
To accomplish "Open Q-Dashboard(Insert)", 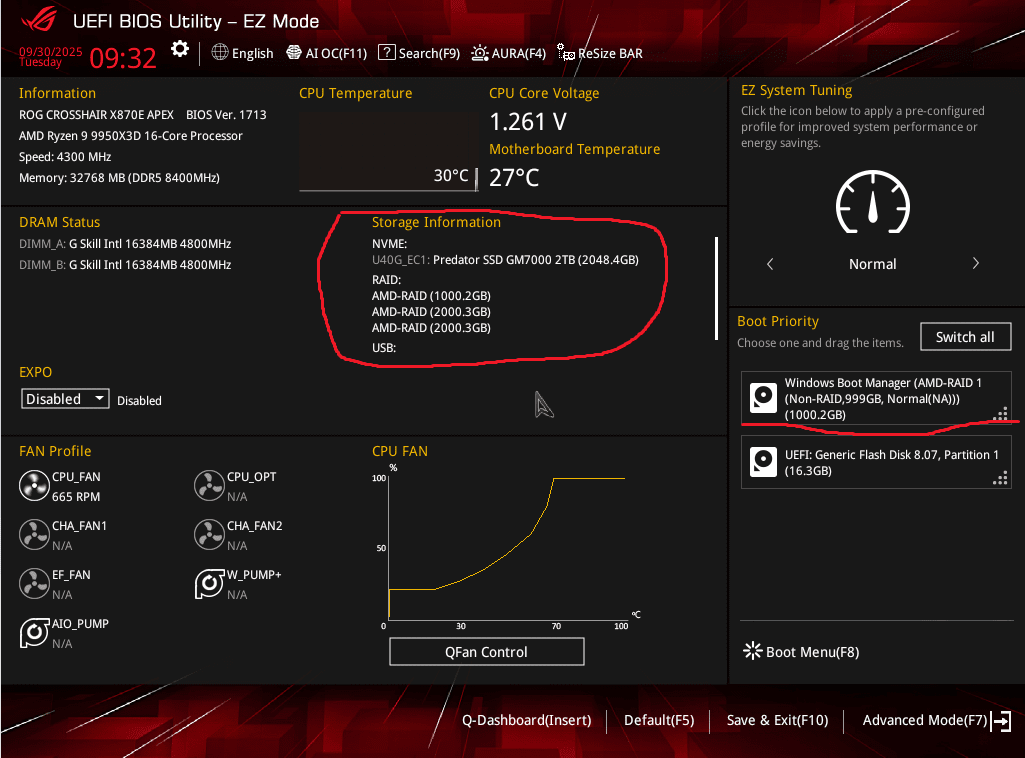I will pos(527,720).
